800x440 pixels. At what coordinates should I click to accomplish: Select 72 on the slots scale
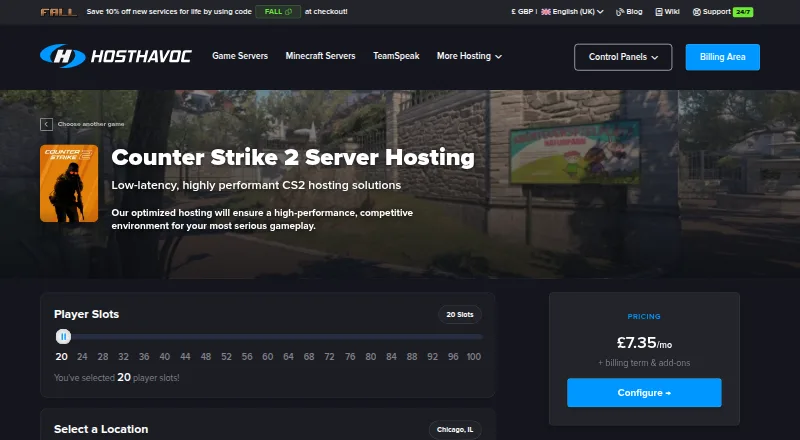330,357
